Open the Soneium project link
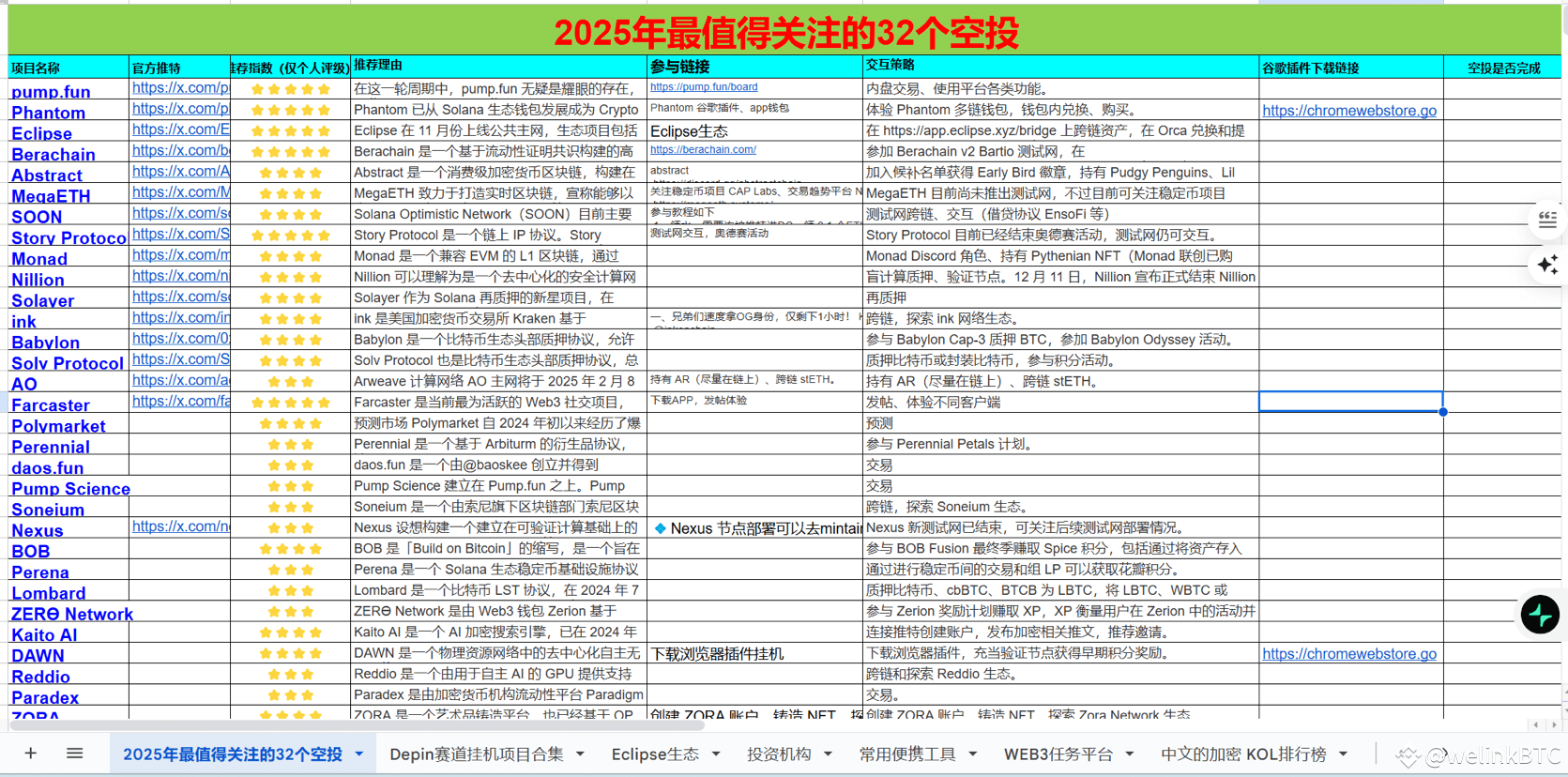Screen dimensions: 1568x777 point(48,510)
